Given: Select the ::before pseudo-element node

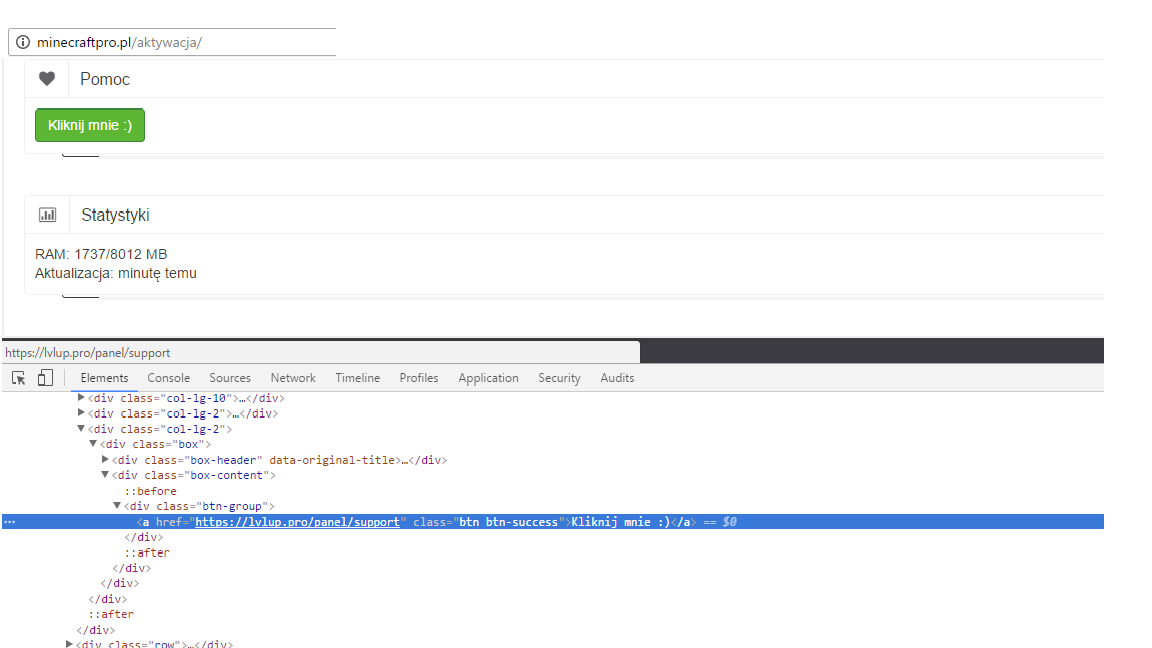Looking at the screenshot, I should click(x=150, y=491).
